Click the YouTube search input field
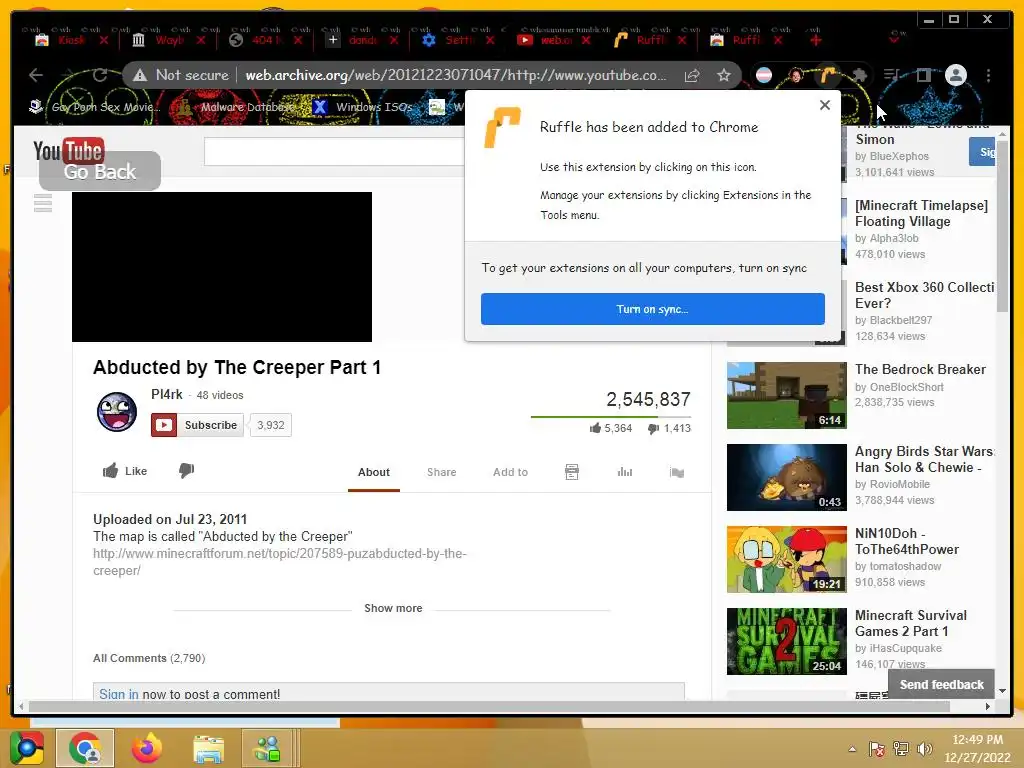This screenshot has width=1024, height=768. tap(334, 152)
